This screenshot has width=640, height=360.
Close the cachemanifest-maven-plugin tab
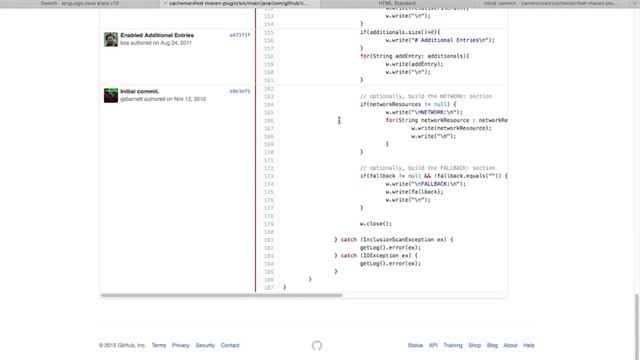click(165, 3)
